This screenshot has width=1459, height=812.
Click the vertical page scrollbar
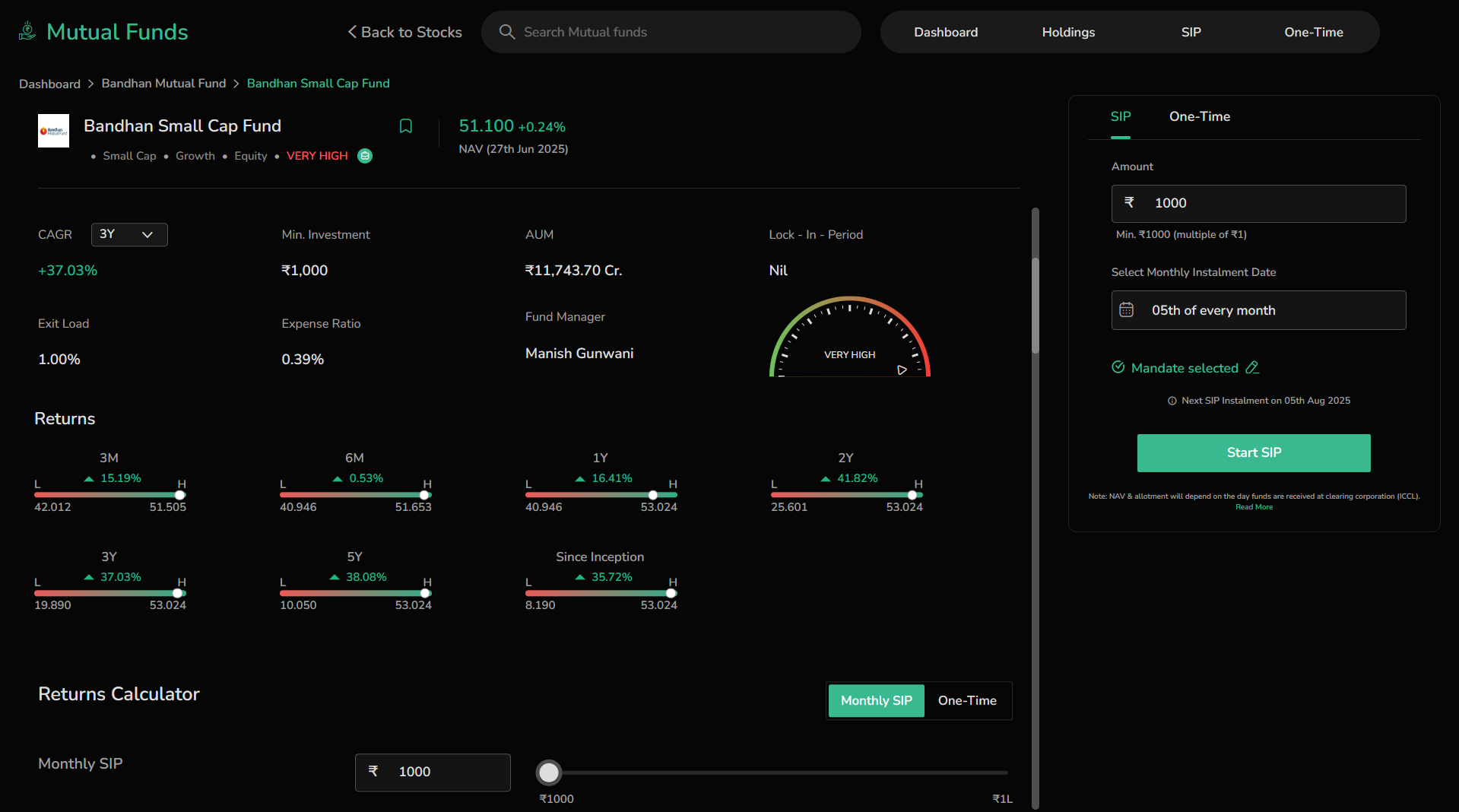[1035, 306]
